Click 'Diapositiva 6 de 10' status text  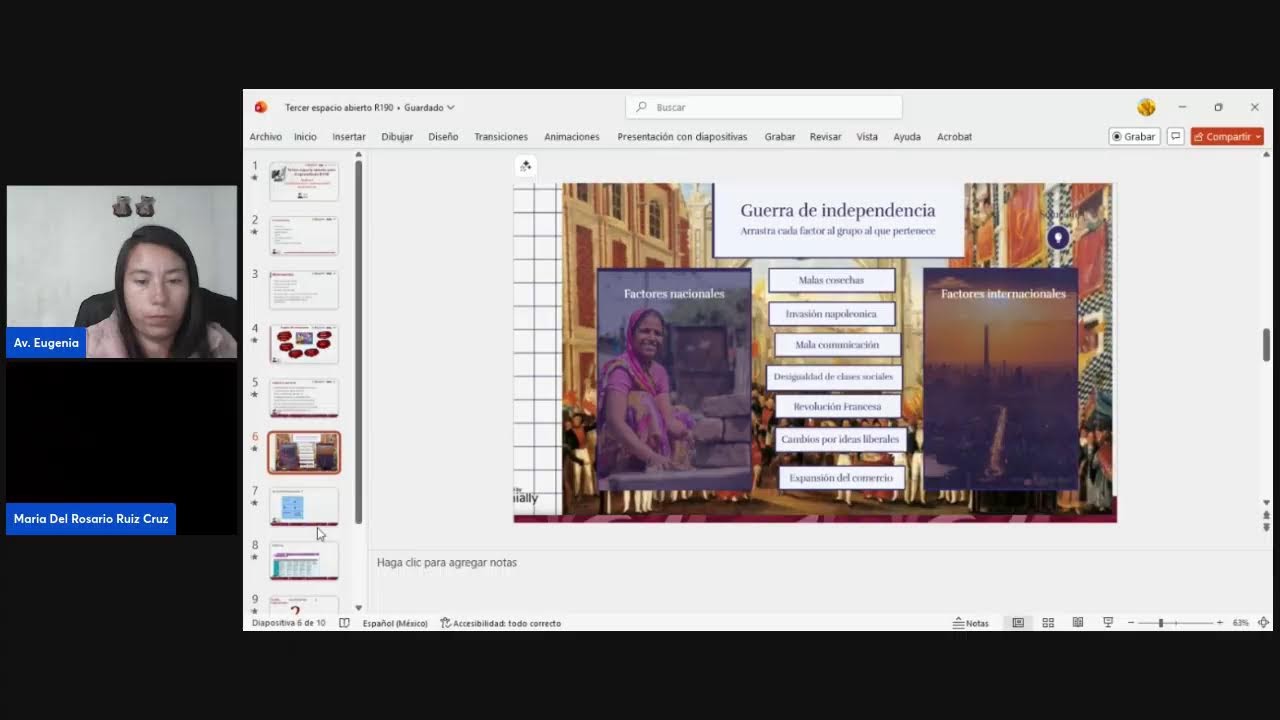(x=289, y=622)
